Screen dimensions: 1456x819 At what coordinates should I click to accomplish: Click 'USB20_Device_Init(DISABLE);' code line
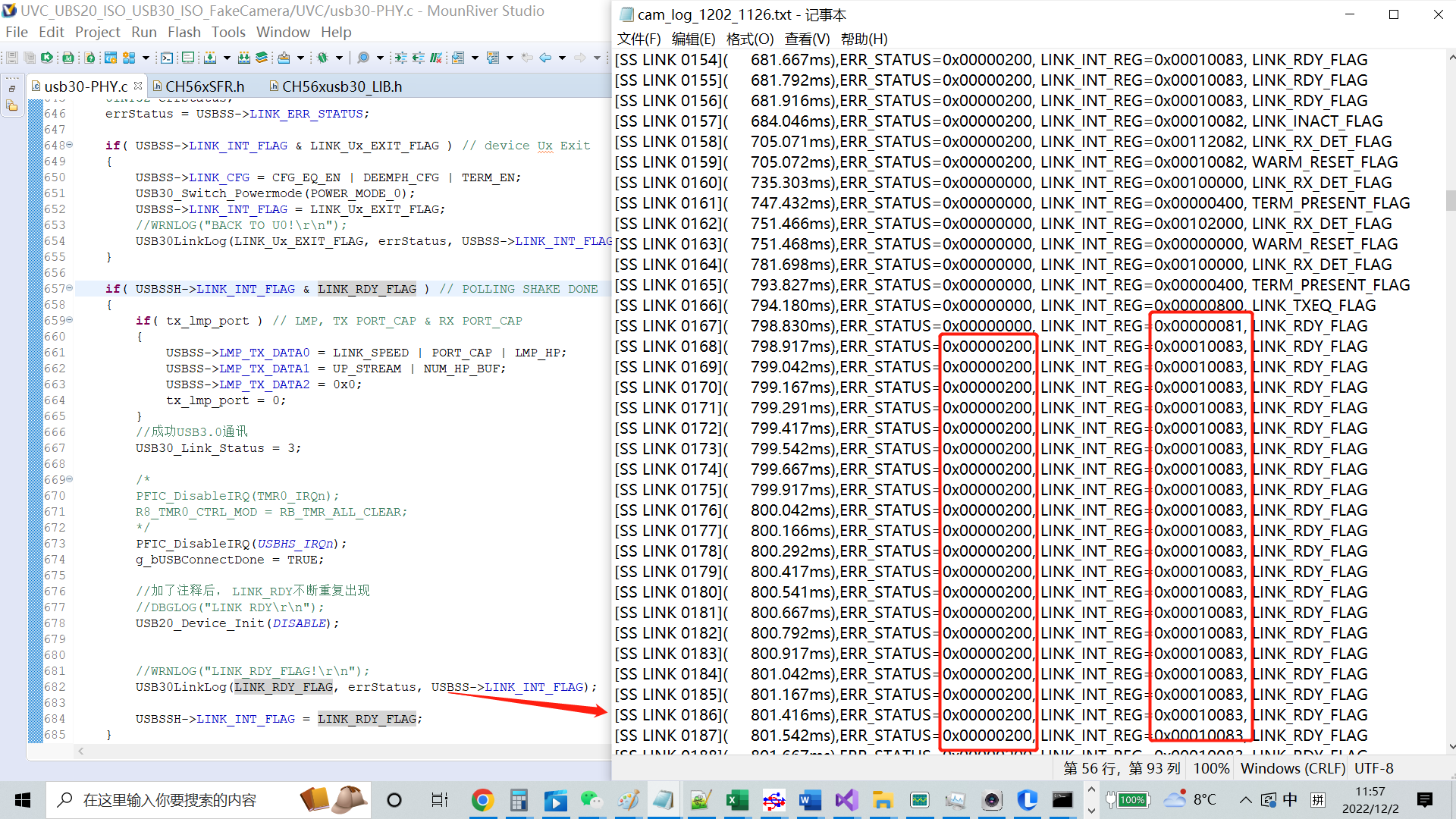pyautogui.click(x=237, y=623)
